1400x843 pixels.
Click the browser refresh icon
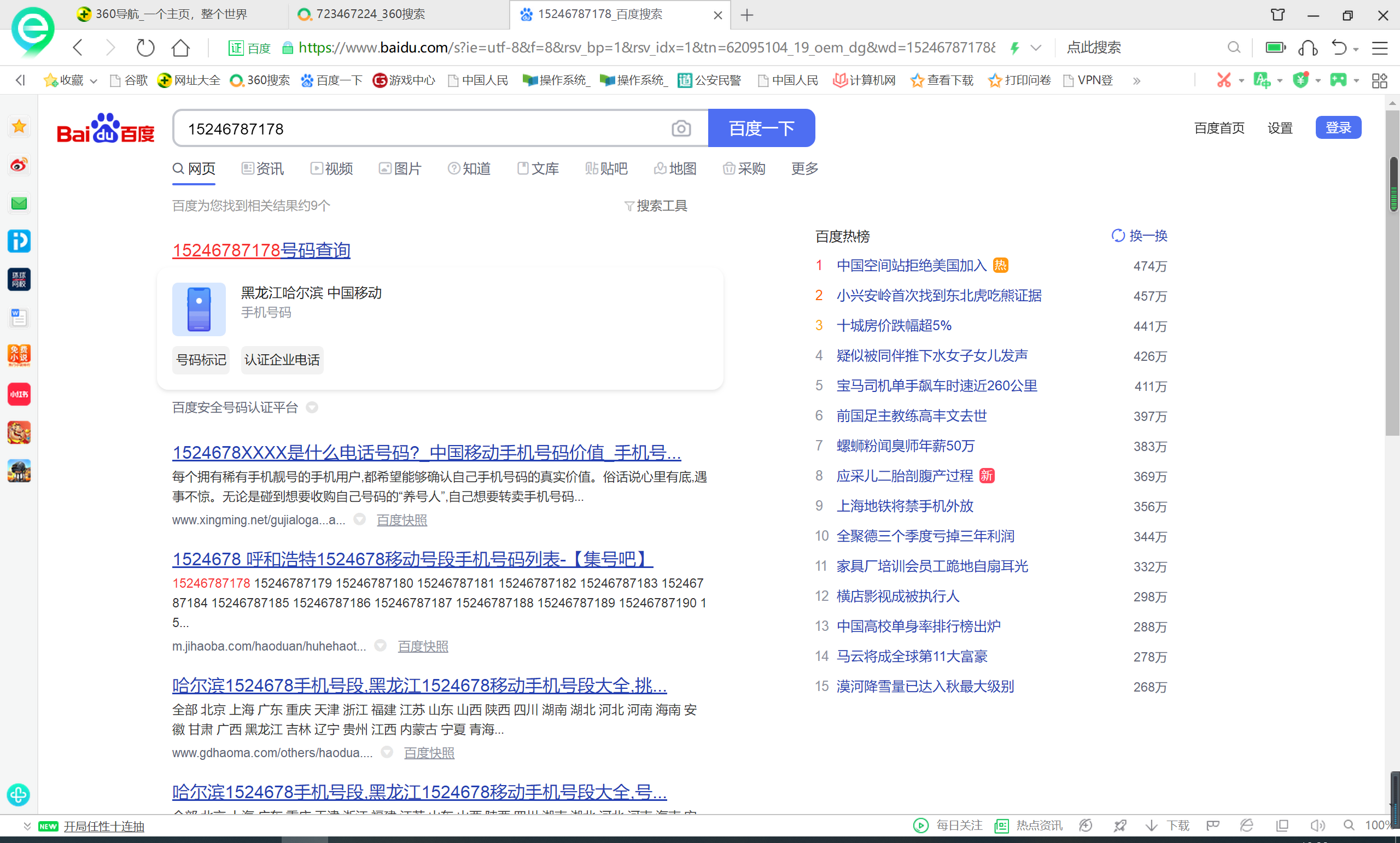tap(145, 48)
